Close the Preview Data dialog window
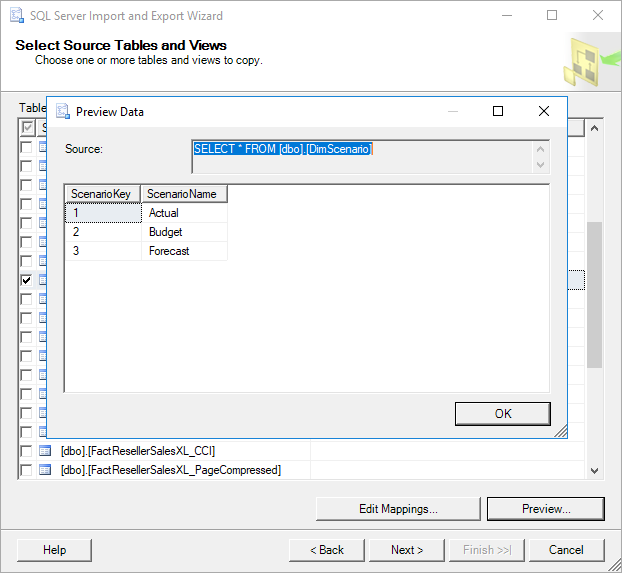 click(x=544, y=112)
